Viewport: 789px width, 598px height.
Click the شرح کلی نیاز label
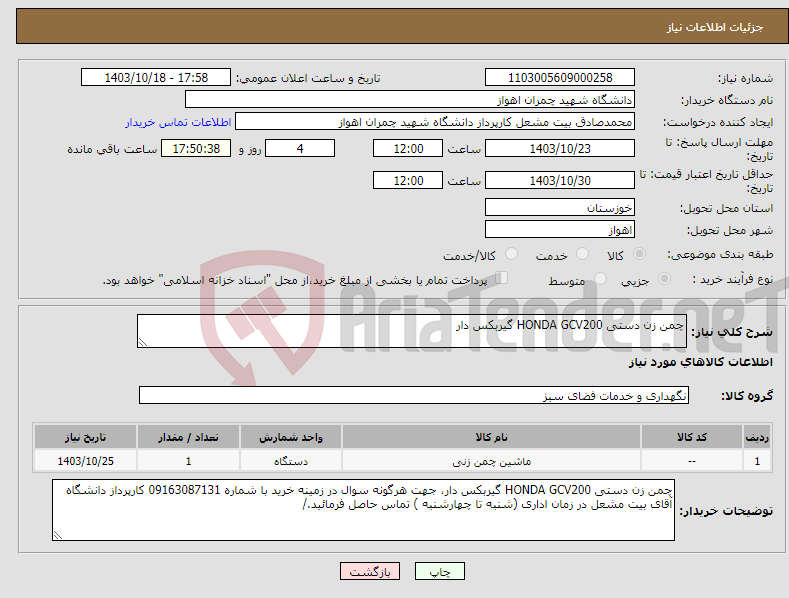732,332
